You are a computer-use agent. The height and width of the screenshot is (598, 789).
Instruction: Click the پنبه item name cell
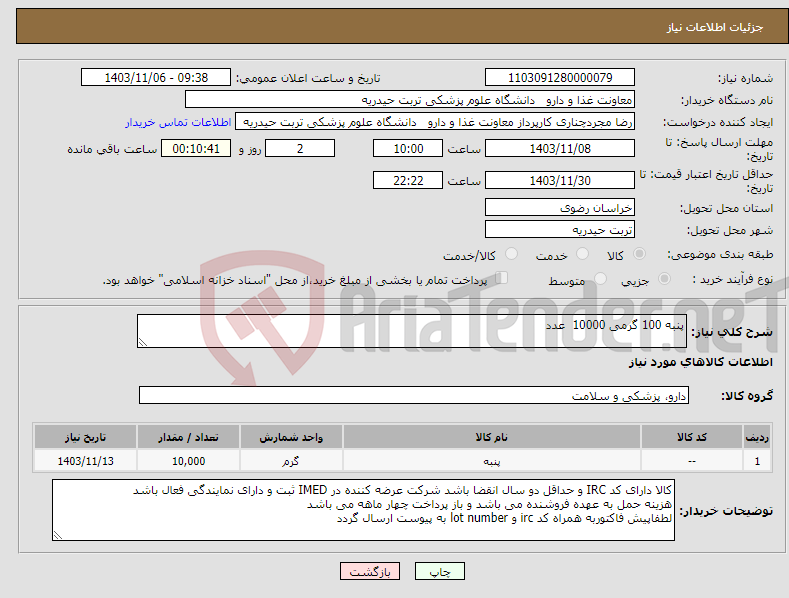tap(492, 461)
